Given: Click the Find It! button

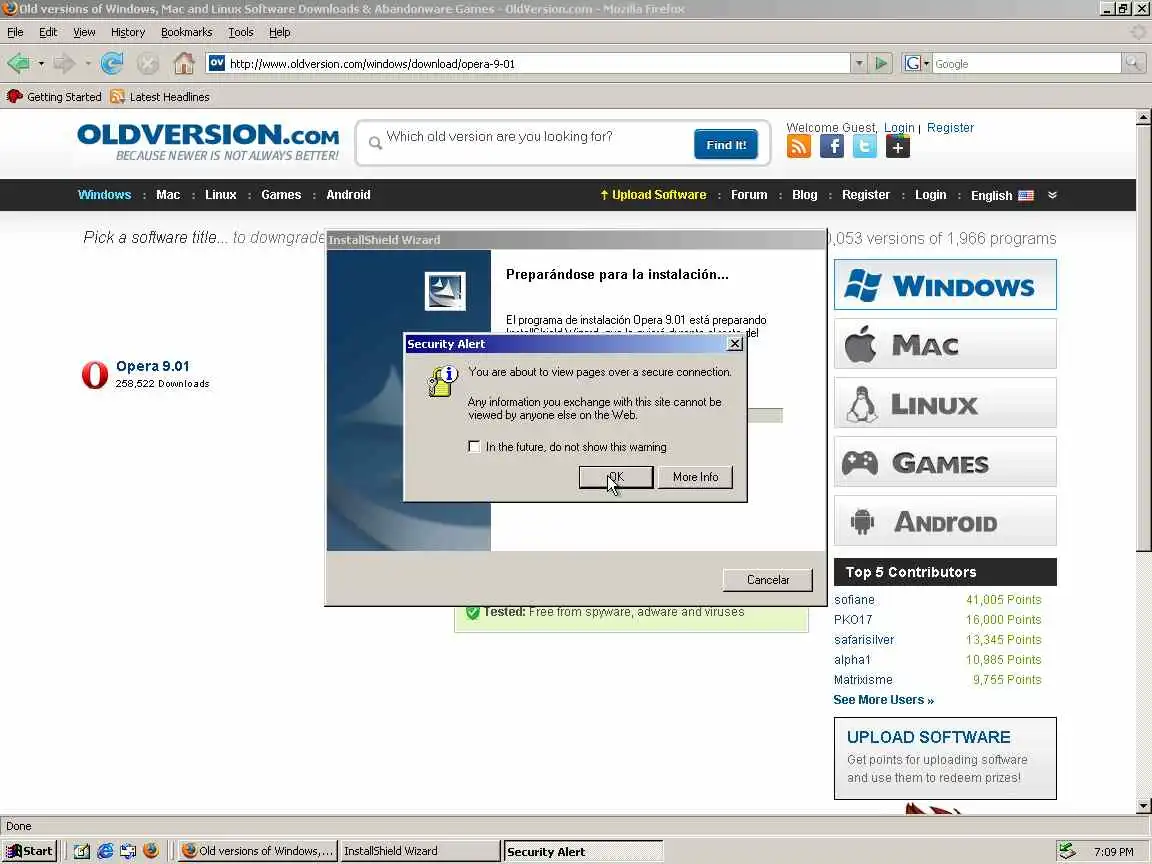Looking at the screenshot, I should tap(726, 145).
